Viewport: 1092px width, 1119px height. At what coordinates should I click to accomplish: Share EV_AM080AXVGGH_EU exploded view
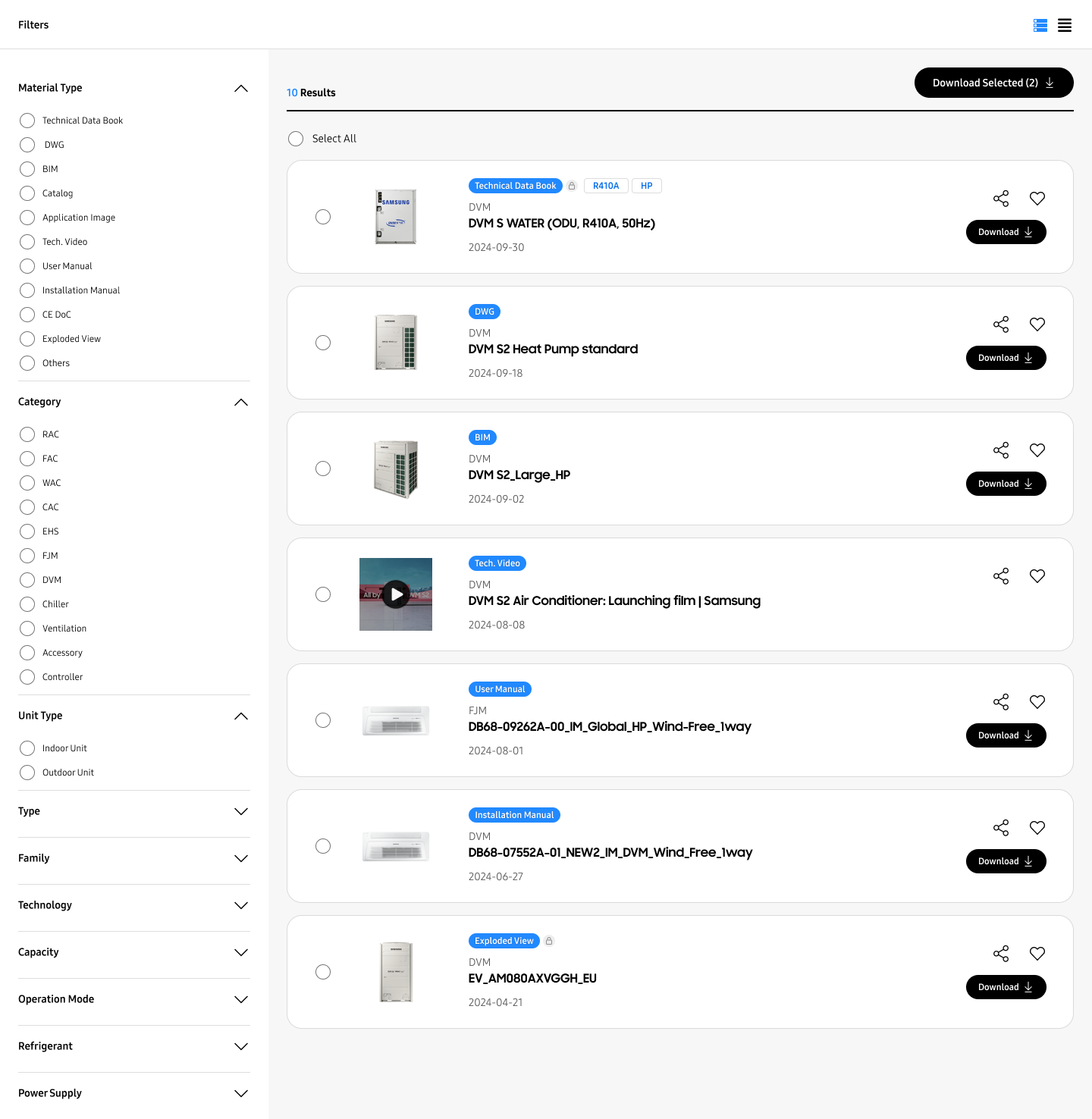[1001, 954]
